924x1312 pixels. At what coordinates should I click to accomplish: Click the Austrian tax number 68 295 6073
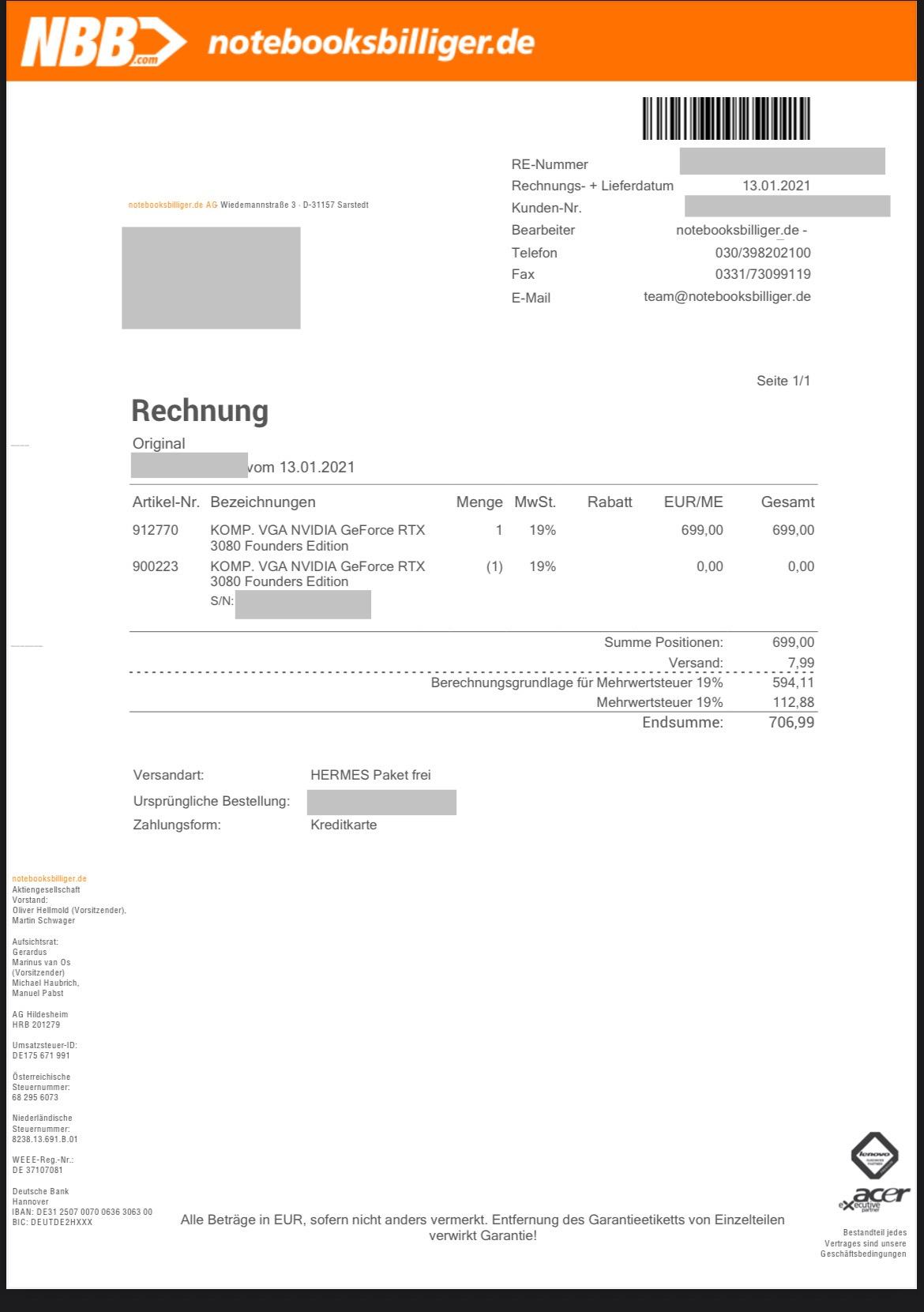36,1097
